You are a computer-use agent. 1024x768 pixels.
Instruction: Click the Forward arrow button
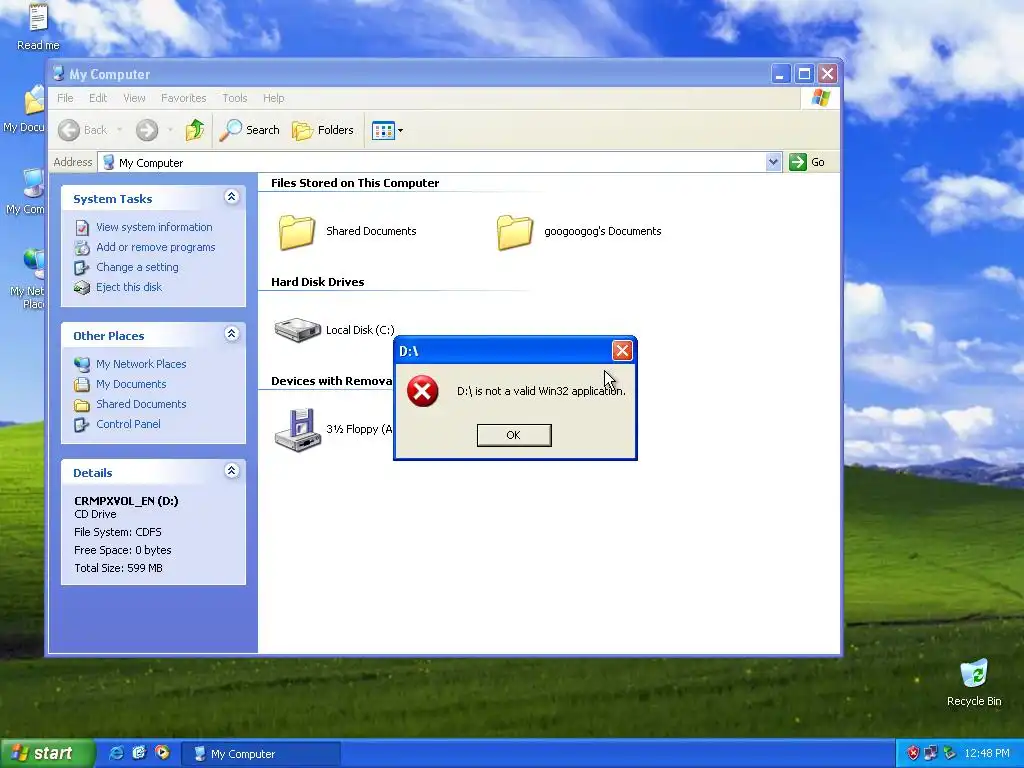coord(147,130)
